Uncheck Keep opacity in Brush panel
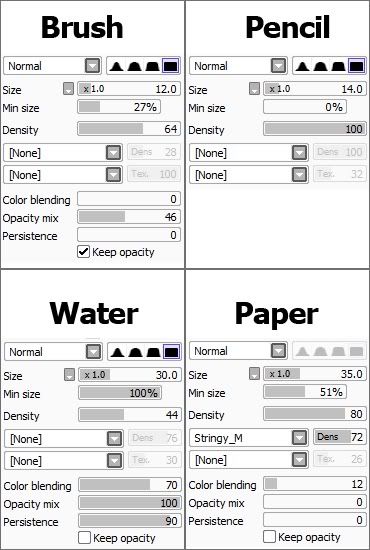This screenshot has height=550, width=370. click(83, 251)
